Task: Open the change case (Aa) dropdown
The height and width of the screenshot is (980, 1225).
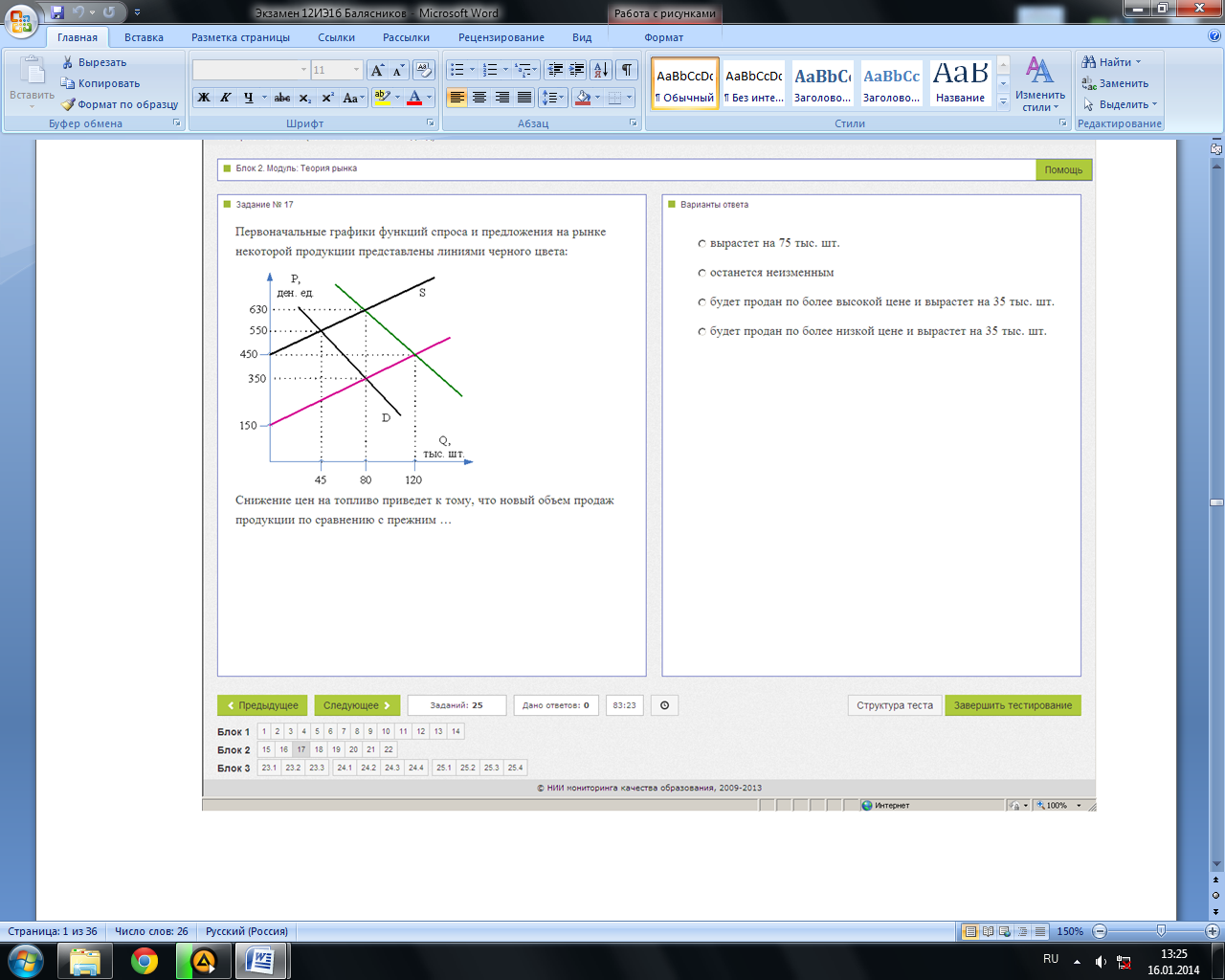Action: pos(352,98)
